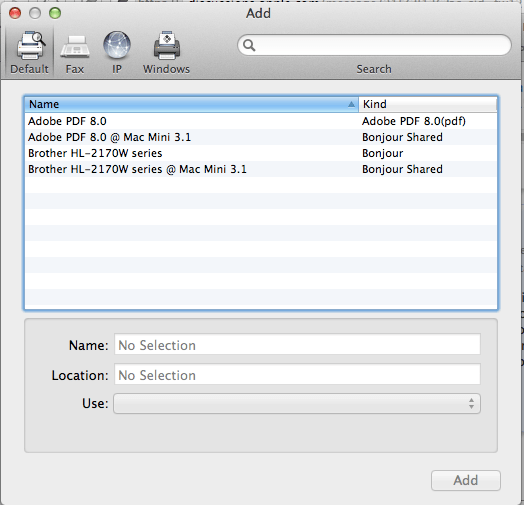Viewport: 524px width, 505px height.
Task: Select Brother HL-2170W series @ Mac Mini 3.1
Action: tap(261, 169)
